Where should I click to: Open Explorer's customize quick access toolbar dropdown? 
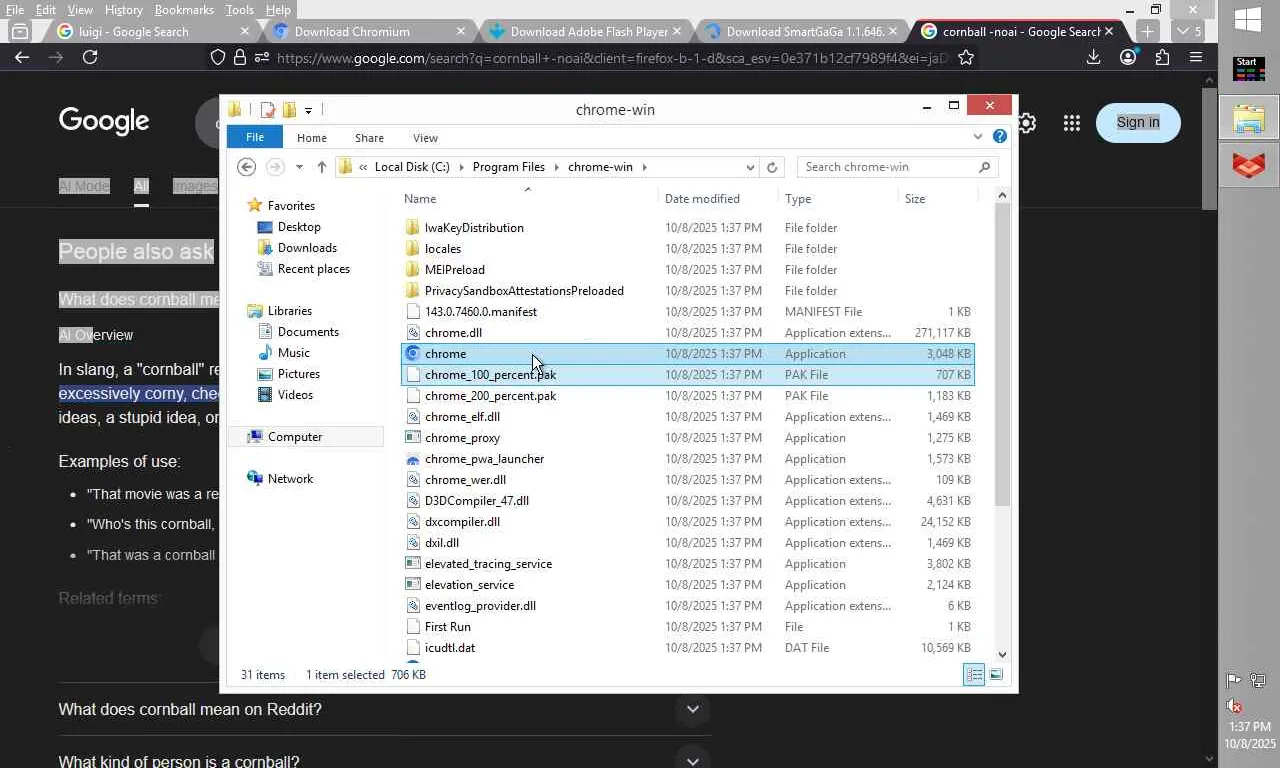(308, 110)
